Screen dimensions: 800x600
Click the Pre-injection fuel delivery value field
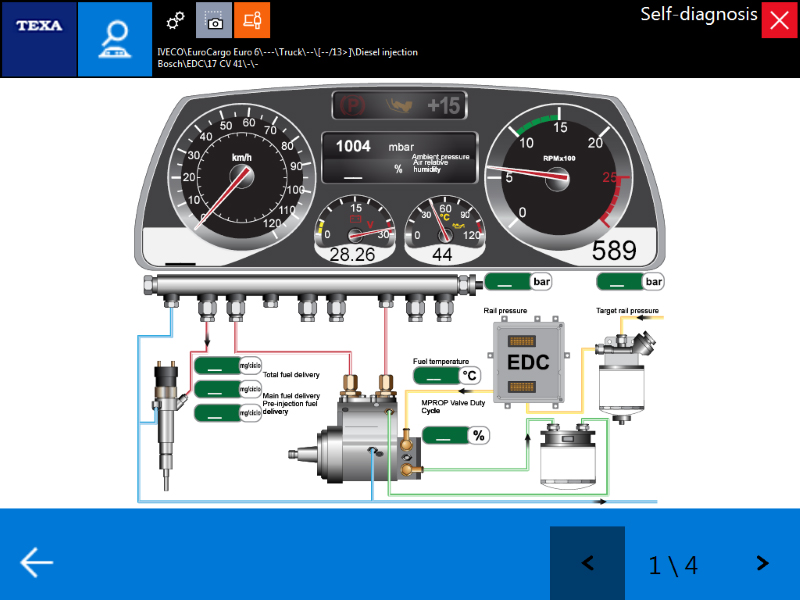point(228,413)
